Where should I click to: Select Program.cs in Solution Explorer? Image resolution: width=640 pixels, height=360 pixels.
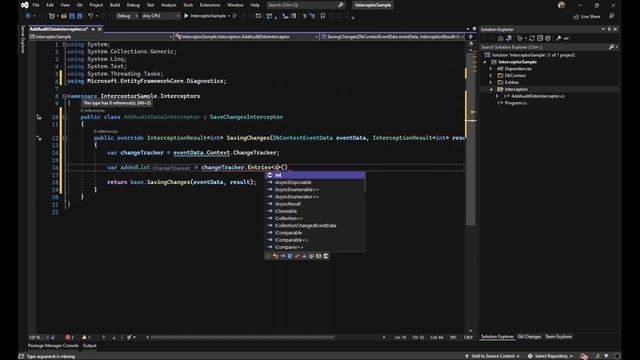[516, 103]
